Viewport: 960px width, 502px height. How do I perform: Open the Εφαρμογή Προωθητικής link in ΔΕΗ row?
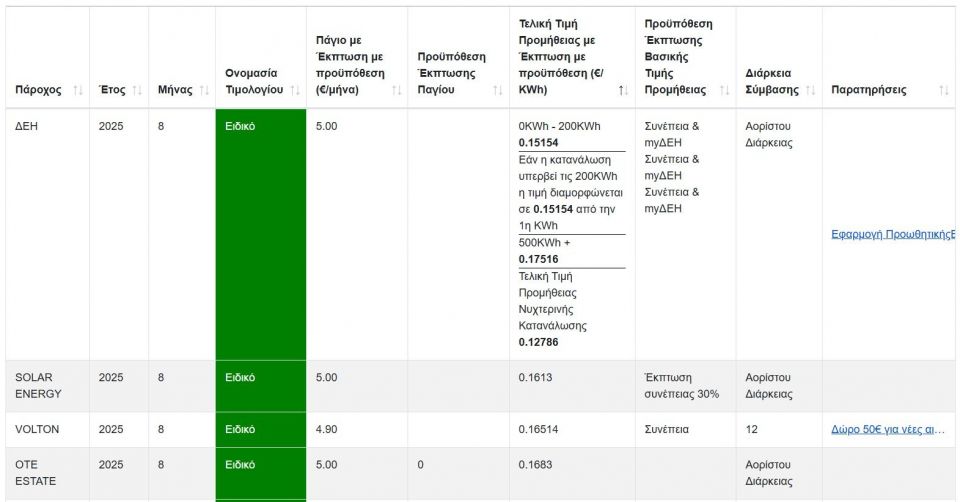(x=892, y=235)
